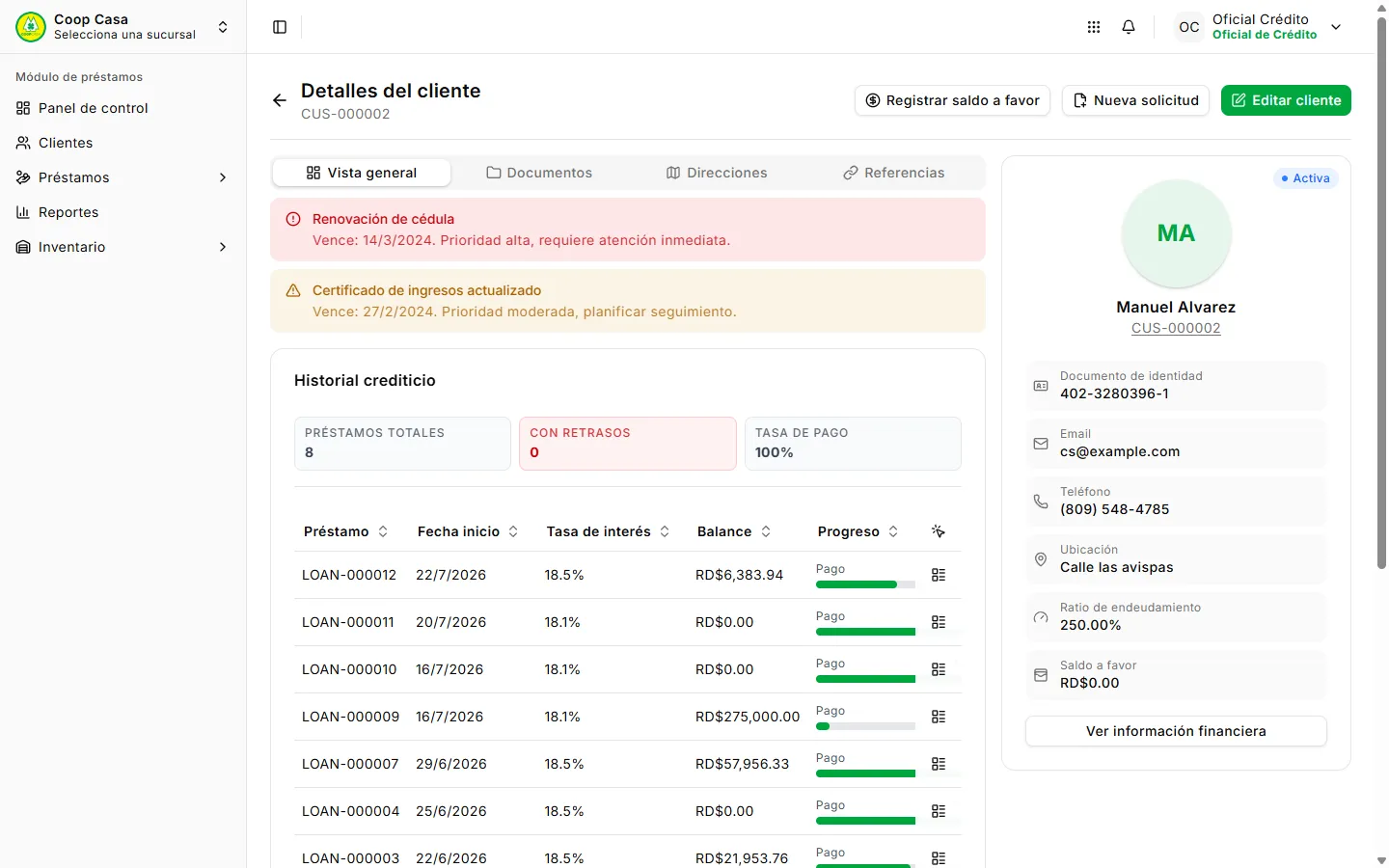Open details icon for LOAN-000010
The image size is (1389, 868).
point(939,669)
